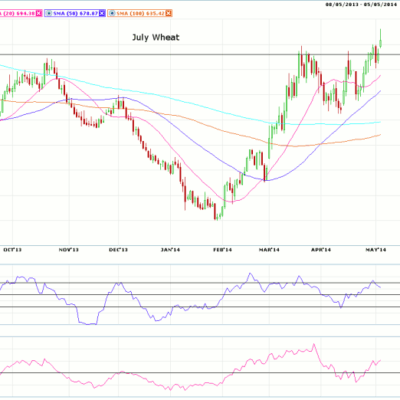Screen dimensions: 400x400
Task: Click the SMA (50) settings icon
Action: point(49,13)
